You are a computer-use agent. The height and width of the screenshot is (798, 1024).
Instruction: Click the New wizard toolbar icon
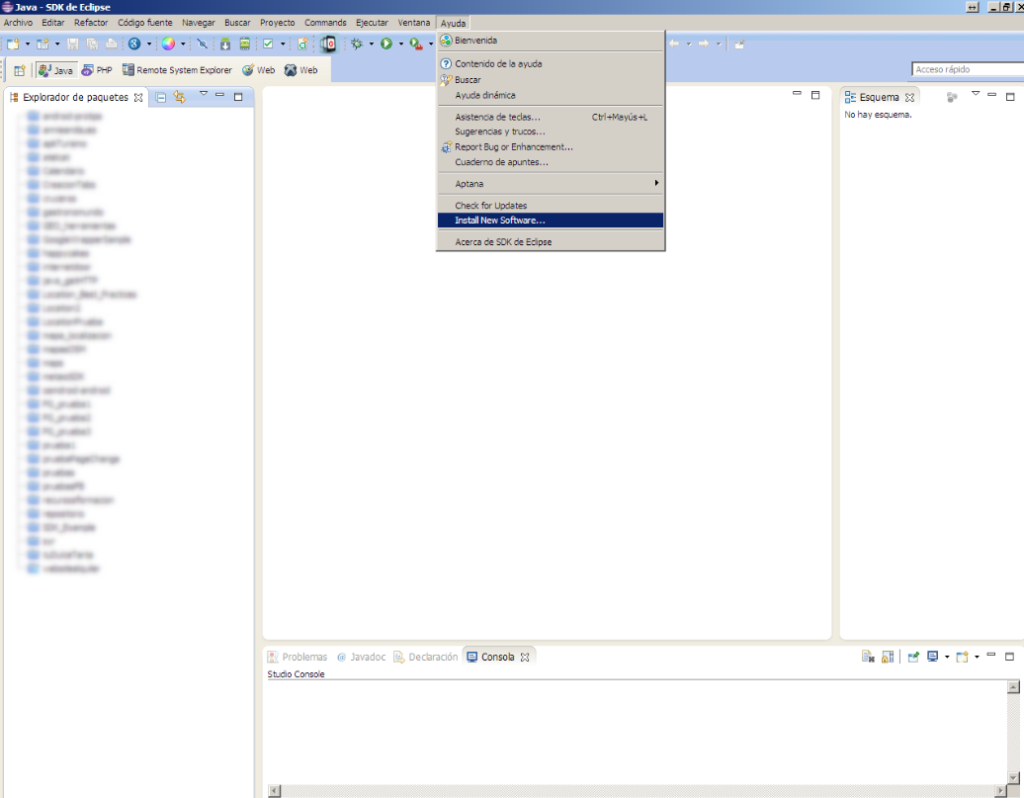pyautogui.click(x=13, y=44)
